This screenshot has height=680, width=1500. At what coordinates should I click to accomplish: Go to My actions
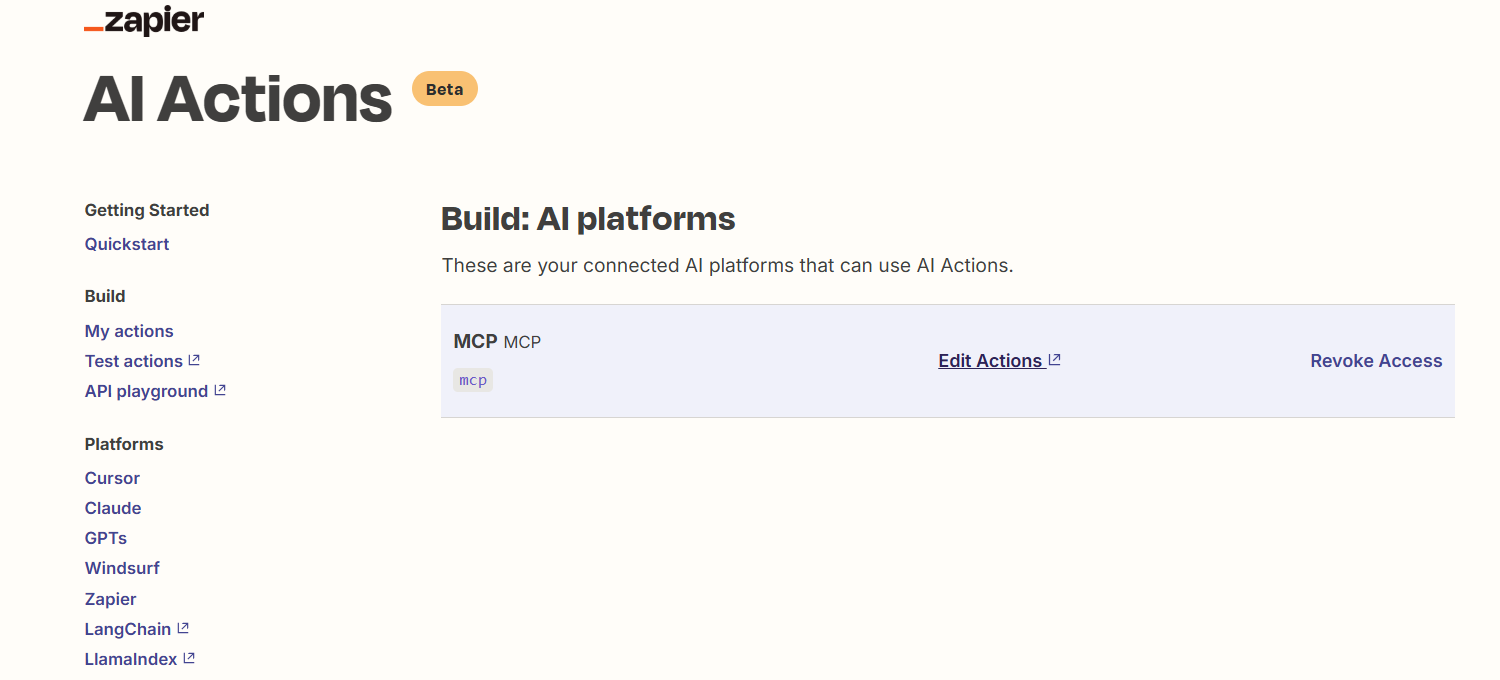129,331
